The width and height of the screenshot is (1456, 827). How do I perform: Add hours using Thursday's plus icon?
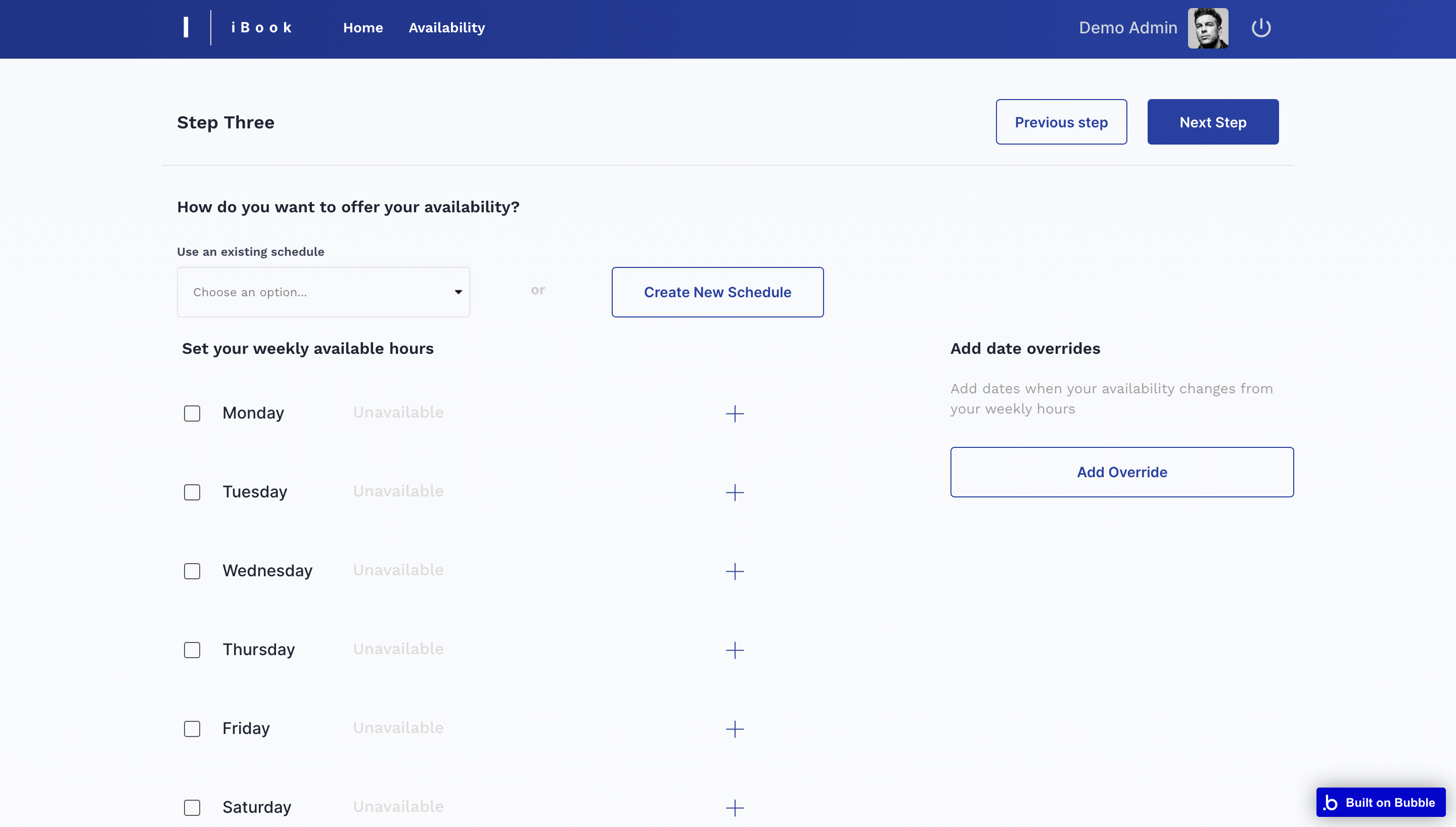(734, 650)
